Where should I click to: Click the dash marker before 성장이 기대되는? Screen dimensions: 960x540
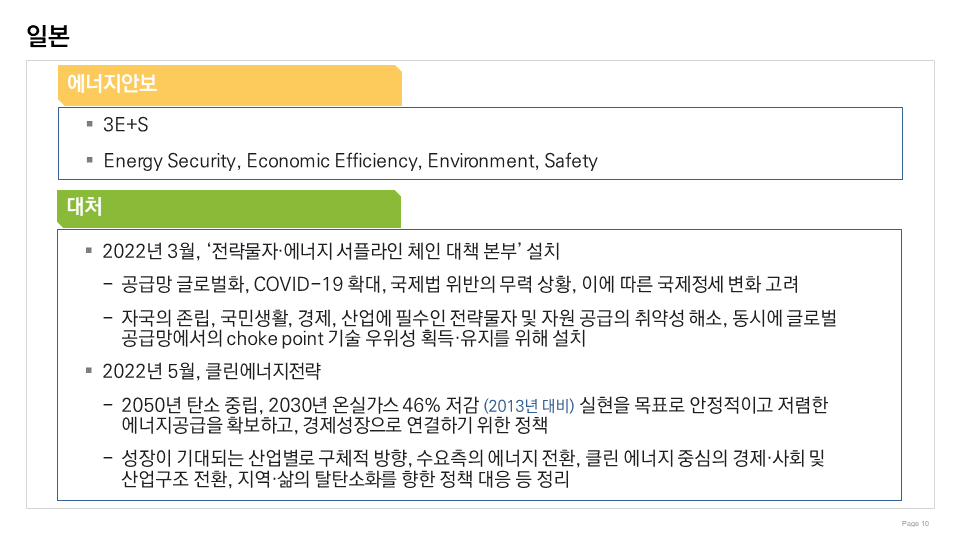click(x=107, y=459)
